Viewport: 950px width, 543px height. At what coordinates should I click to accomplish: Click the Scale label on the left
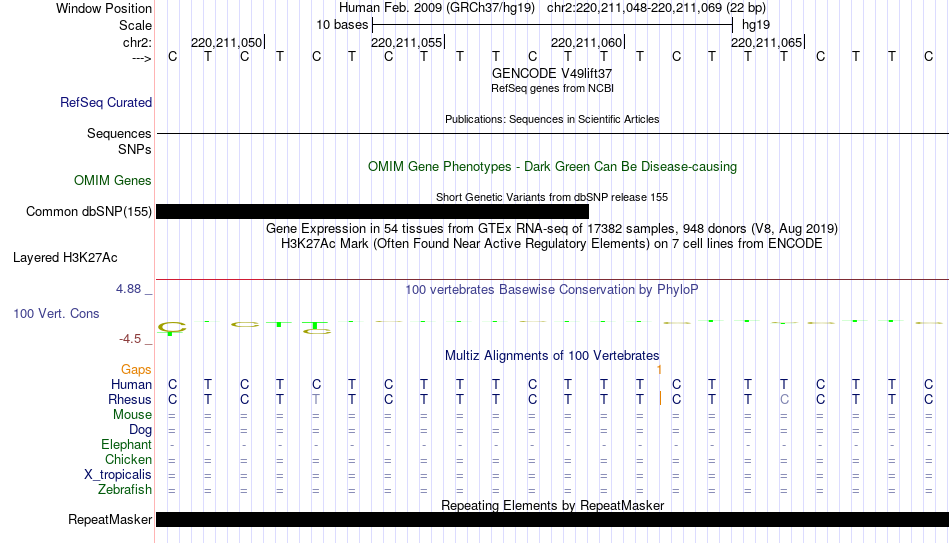tap(135, 25)
